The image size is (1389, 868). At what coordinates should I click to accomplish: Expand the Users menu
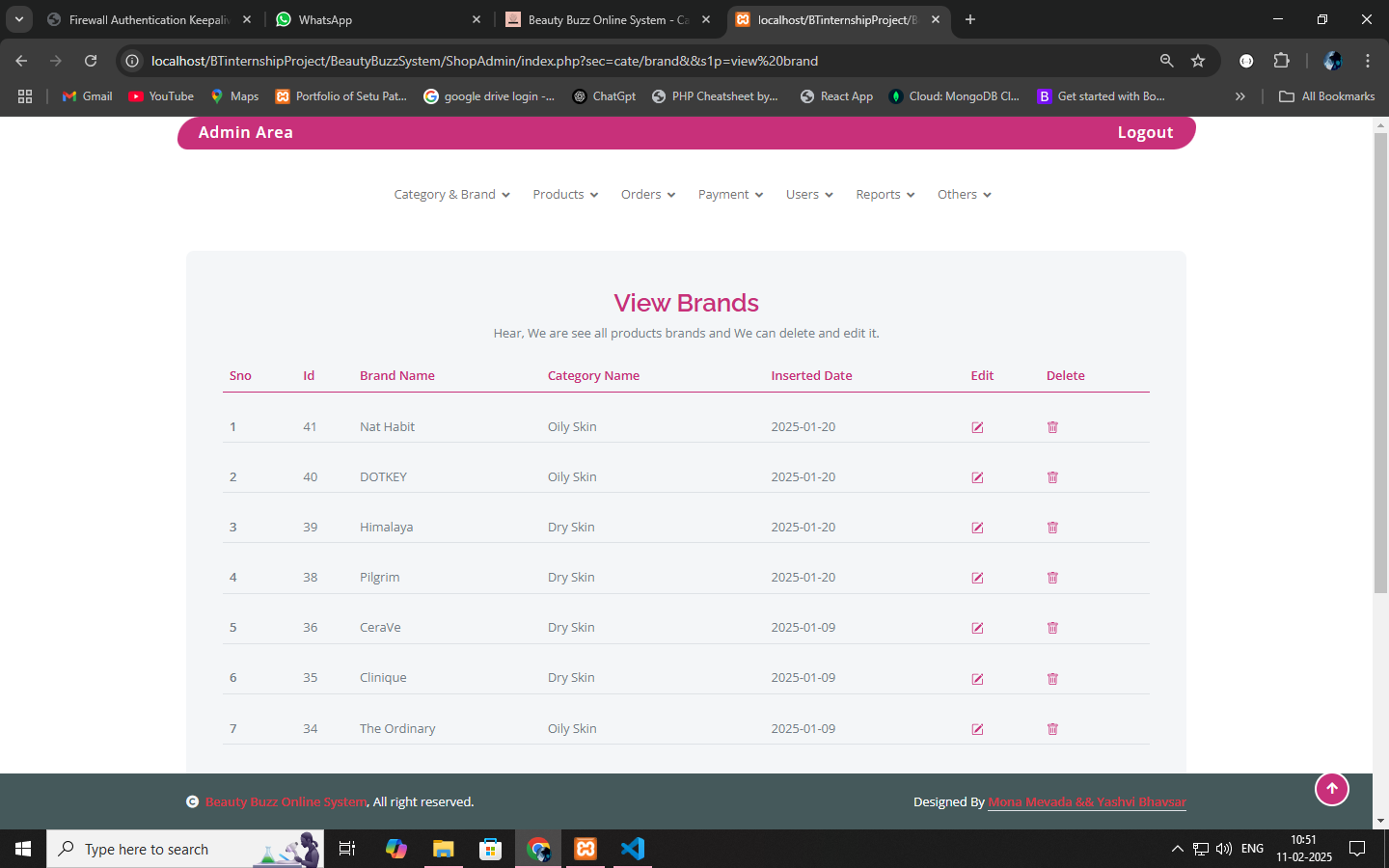pos(809,195)
